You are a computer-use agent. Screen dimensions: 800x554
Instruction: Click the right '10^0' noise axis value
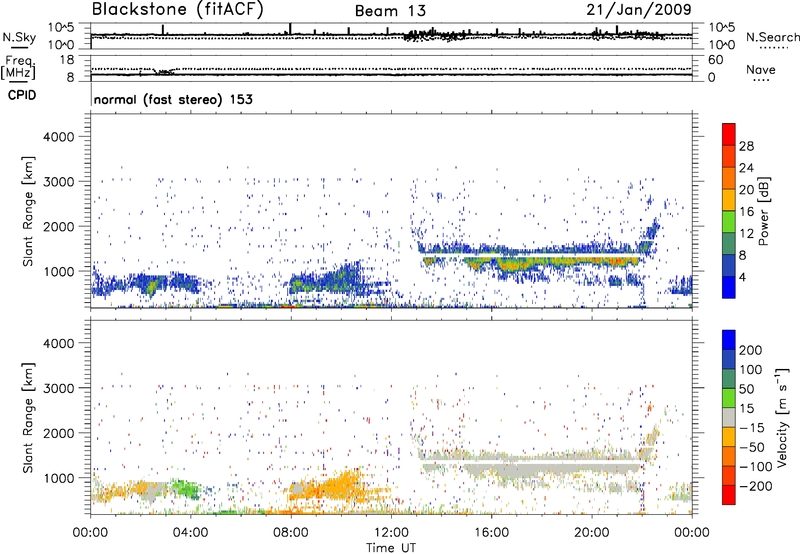tap(721, 45)
